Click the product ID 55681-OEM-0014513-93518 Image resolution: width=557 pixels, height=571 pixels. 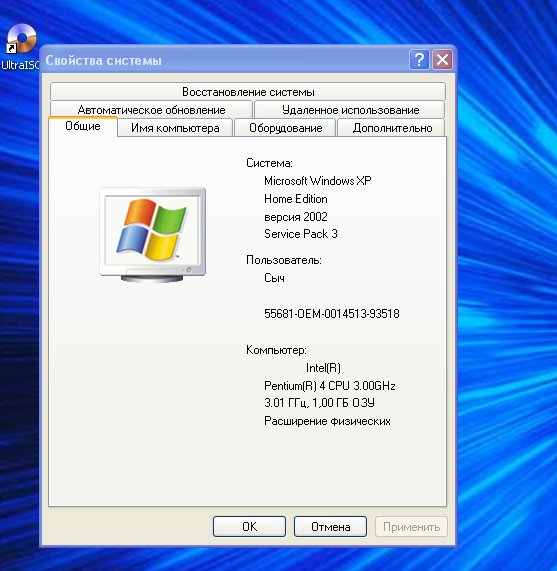pyautogui.click(x=332, y=314)
